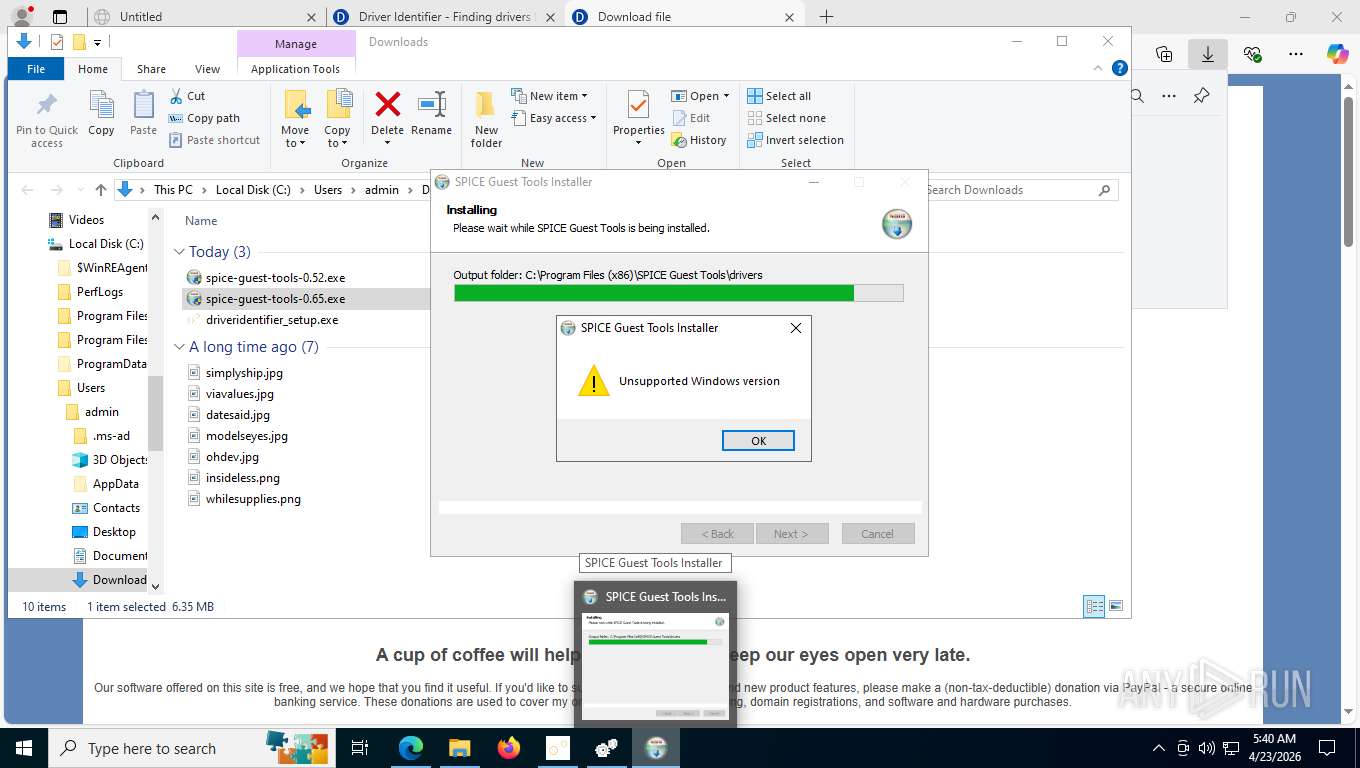Select Paste shortcut in ribbon

point(214,140)
